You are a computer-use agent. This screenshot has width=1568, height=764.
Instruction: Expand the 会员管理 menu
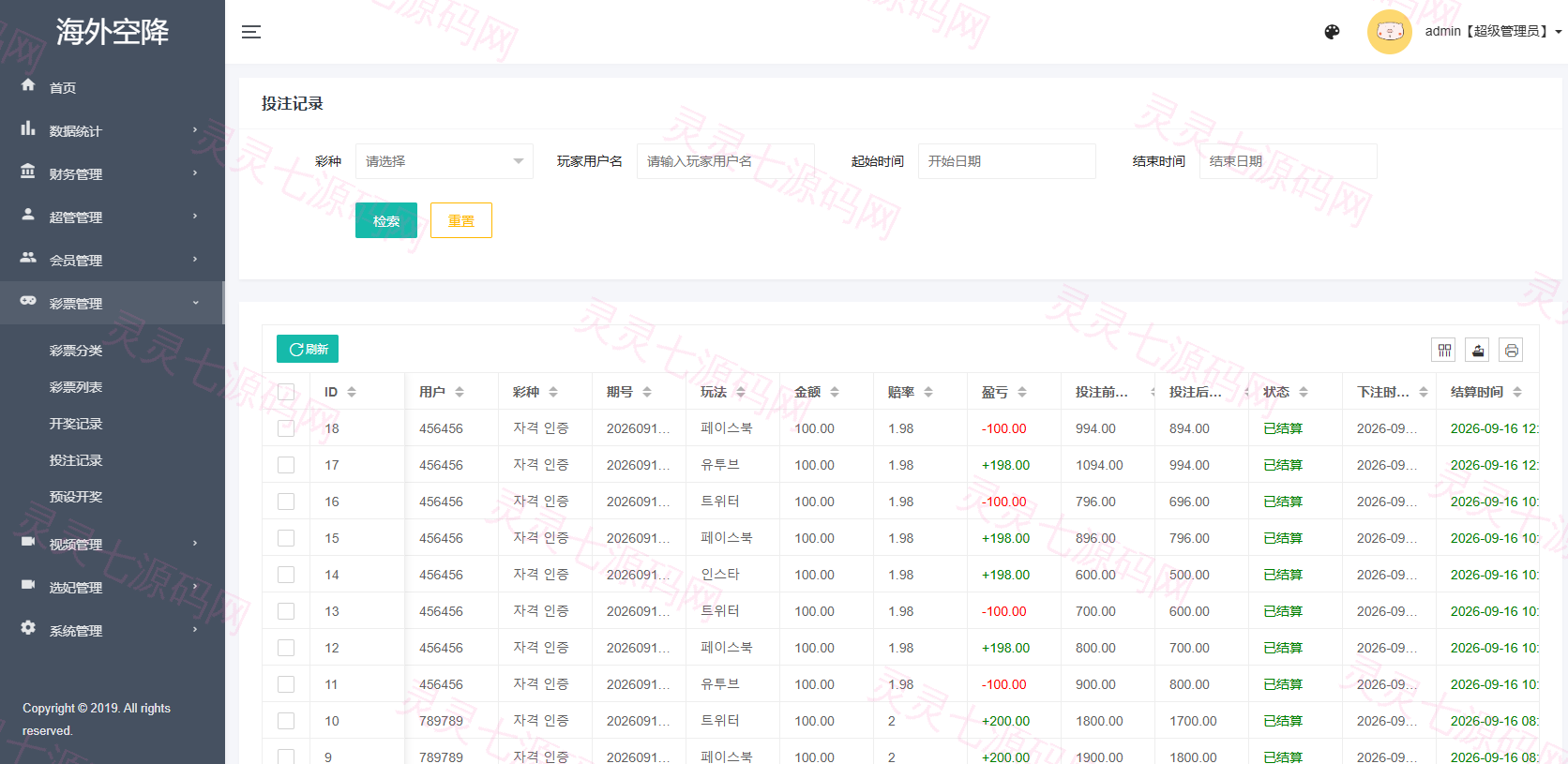point(113,260)
